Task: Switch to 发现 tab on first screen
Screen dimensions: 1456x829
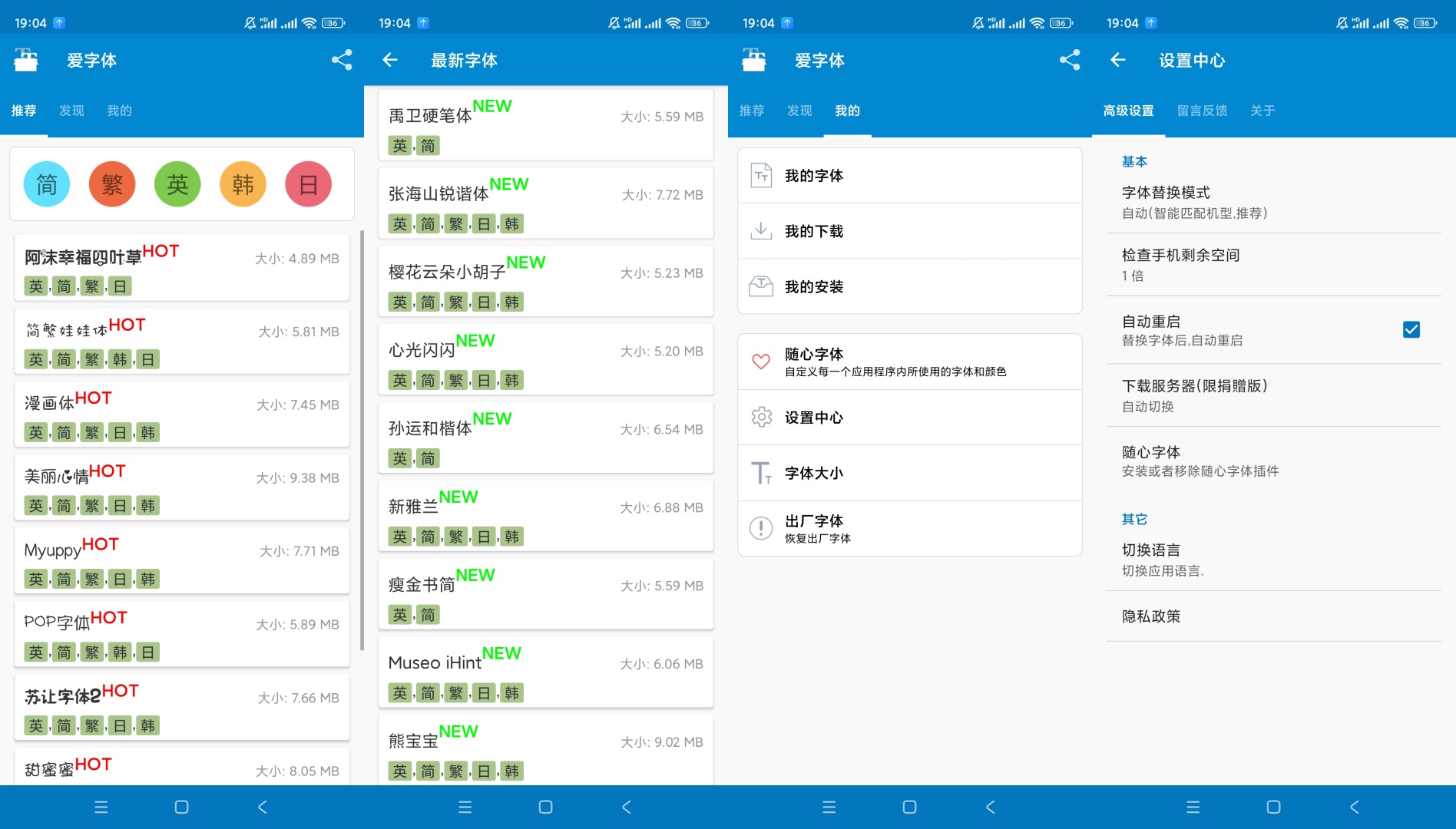Action: coord(71,111)
